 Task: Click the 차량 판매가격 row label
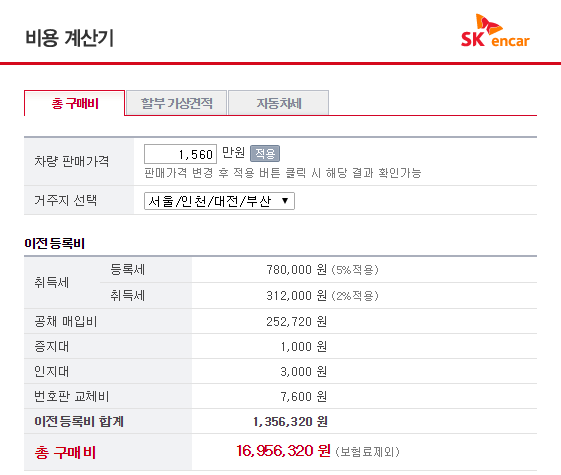point(72,161)
